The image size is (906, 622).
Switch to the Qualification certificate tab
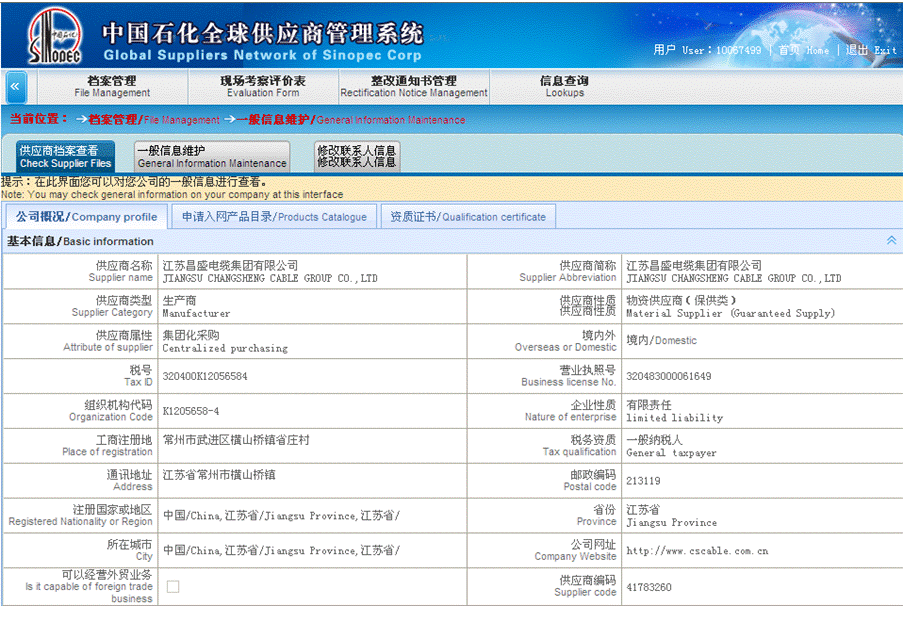coord(467,217)
